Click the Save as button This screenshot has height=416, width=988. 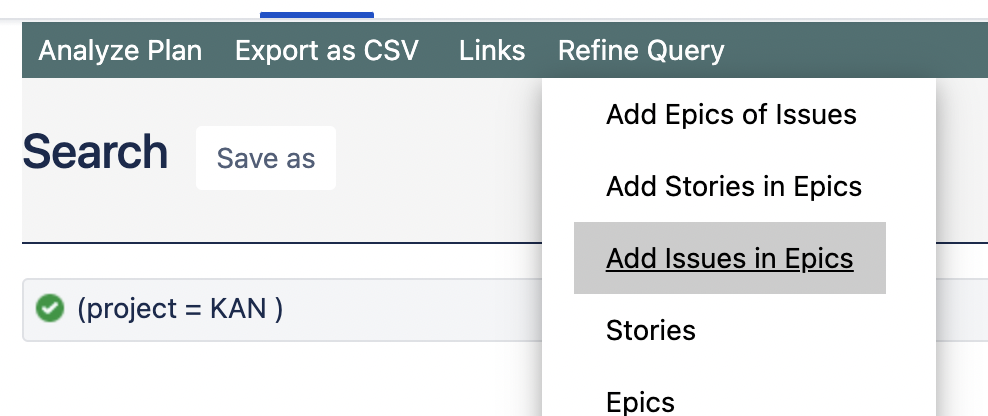(x=266, y=158)
